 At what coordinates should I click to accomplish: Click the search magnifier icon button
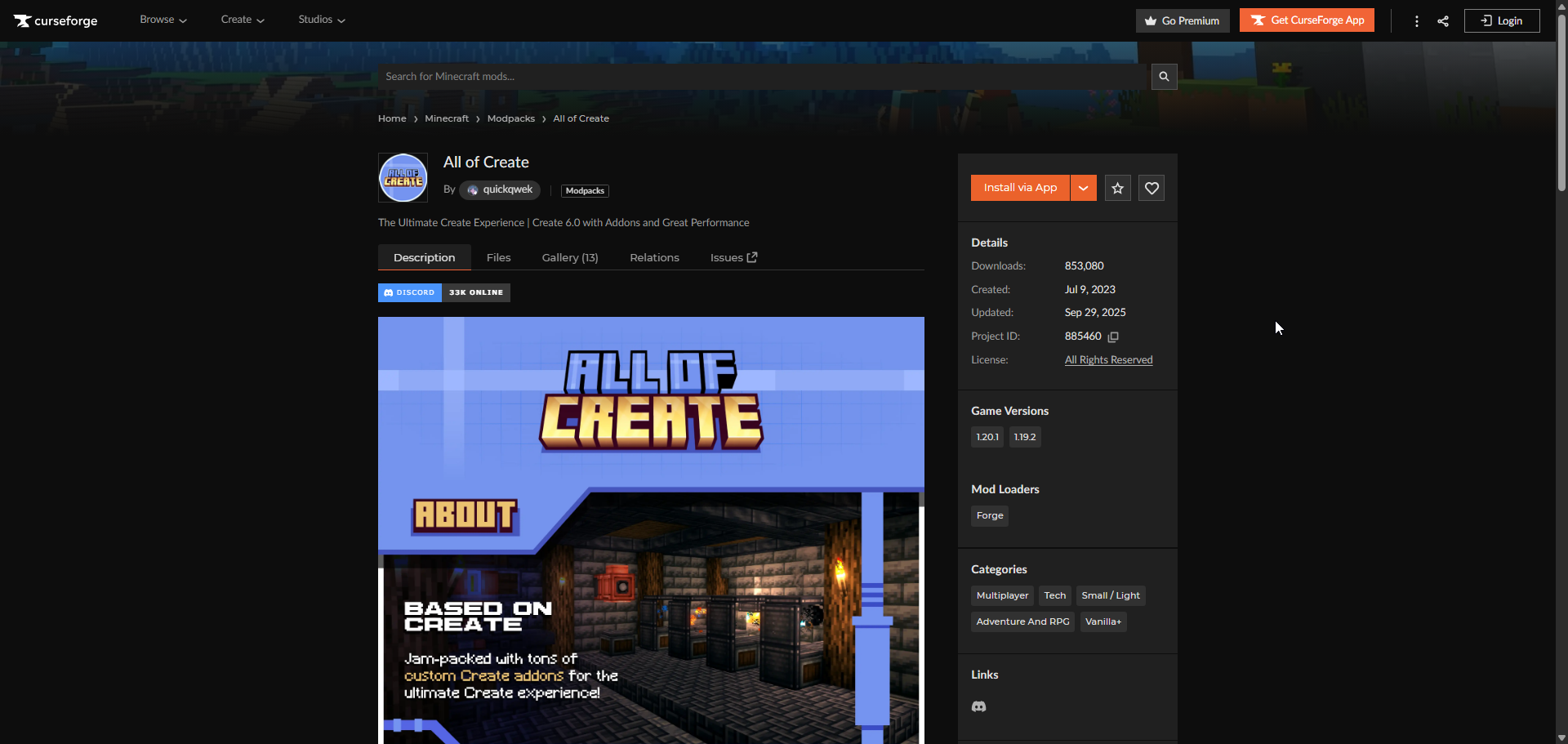(x=1164, y=77)
